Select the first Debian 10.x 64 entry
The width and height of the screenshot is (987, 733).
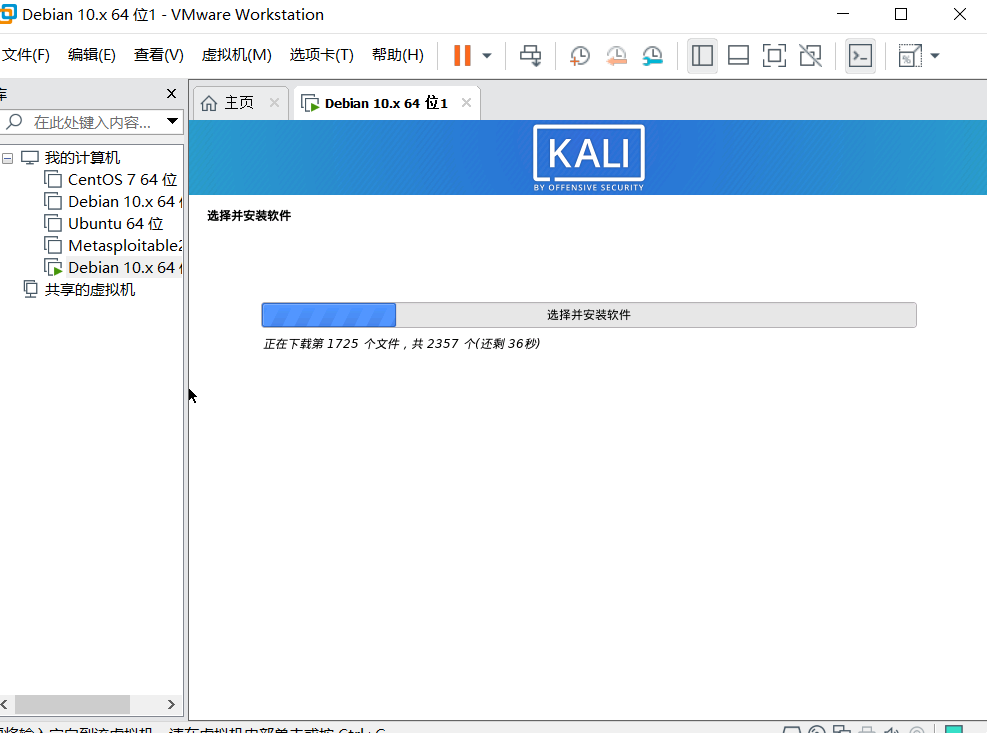[x=125, y=202]
